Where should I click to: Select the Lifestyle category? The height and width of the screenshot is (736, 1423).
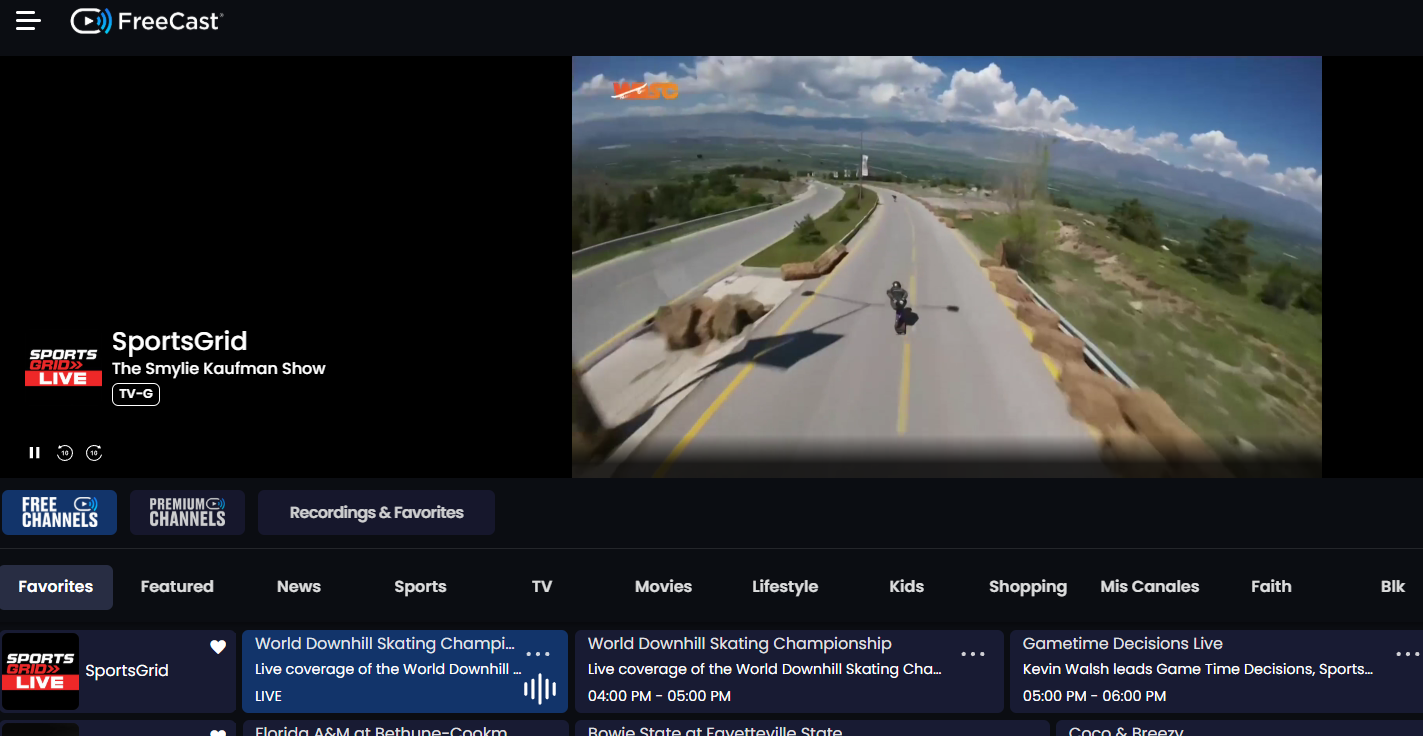coord(785,587)
